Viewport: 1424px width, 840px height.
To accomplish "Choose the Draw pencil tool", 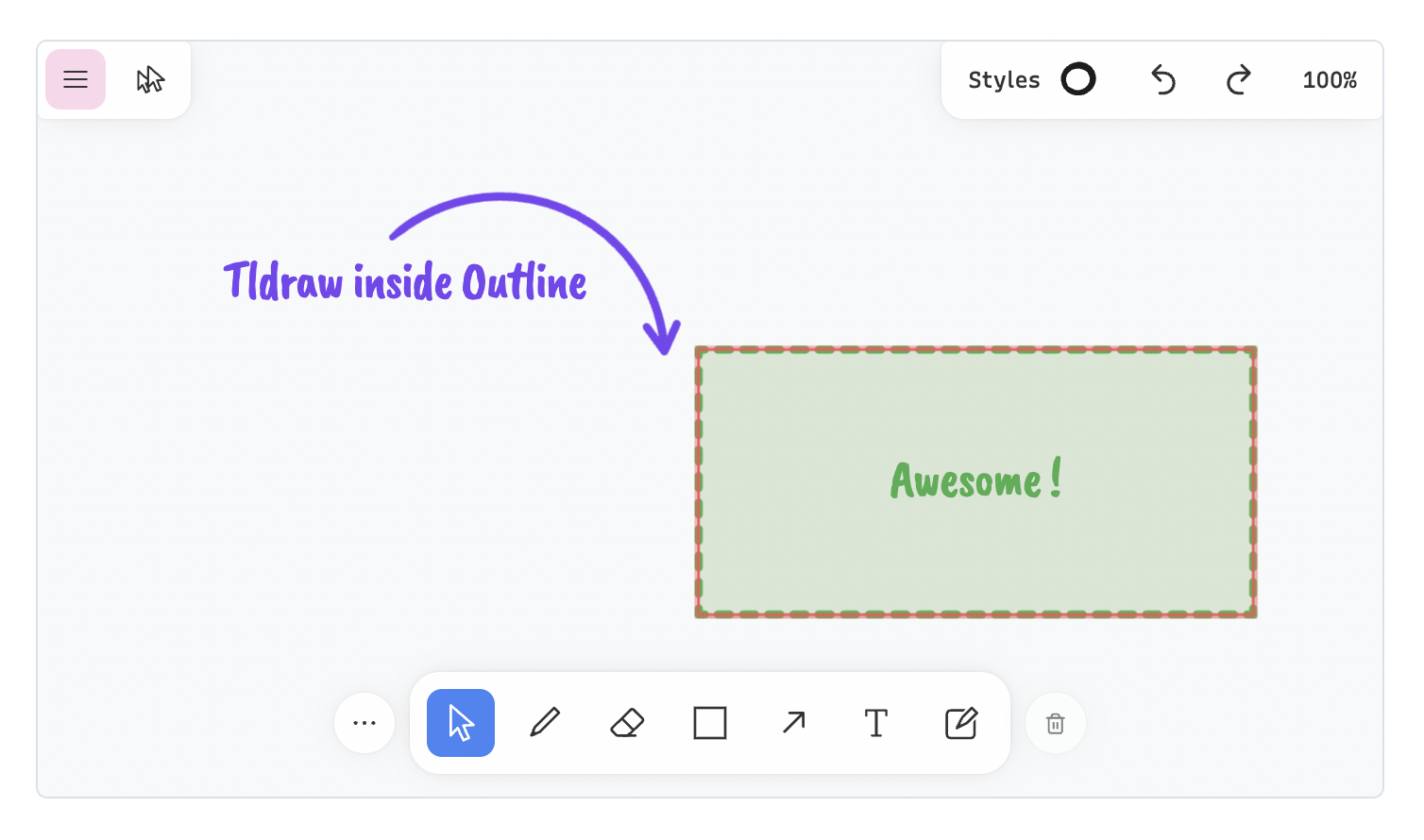I will [x=545, y=723].
